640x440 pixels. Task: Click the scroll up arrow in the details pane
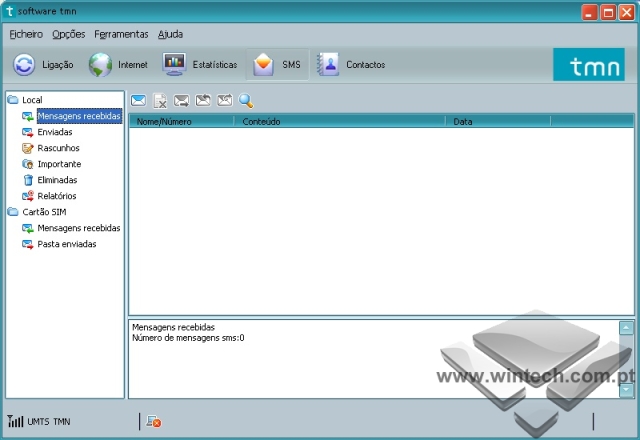(626, 328)
